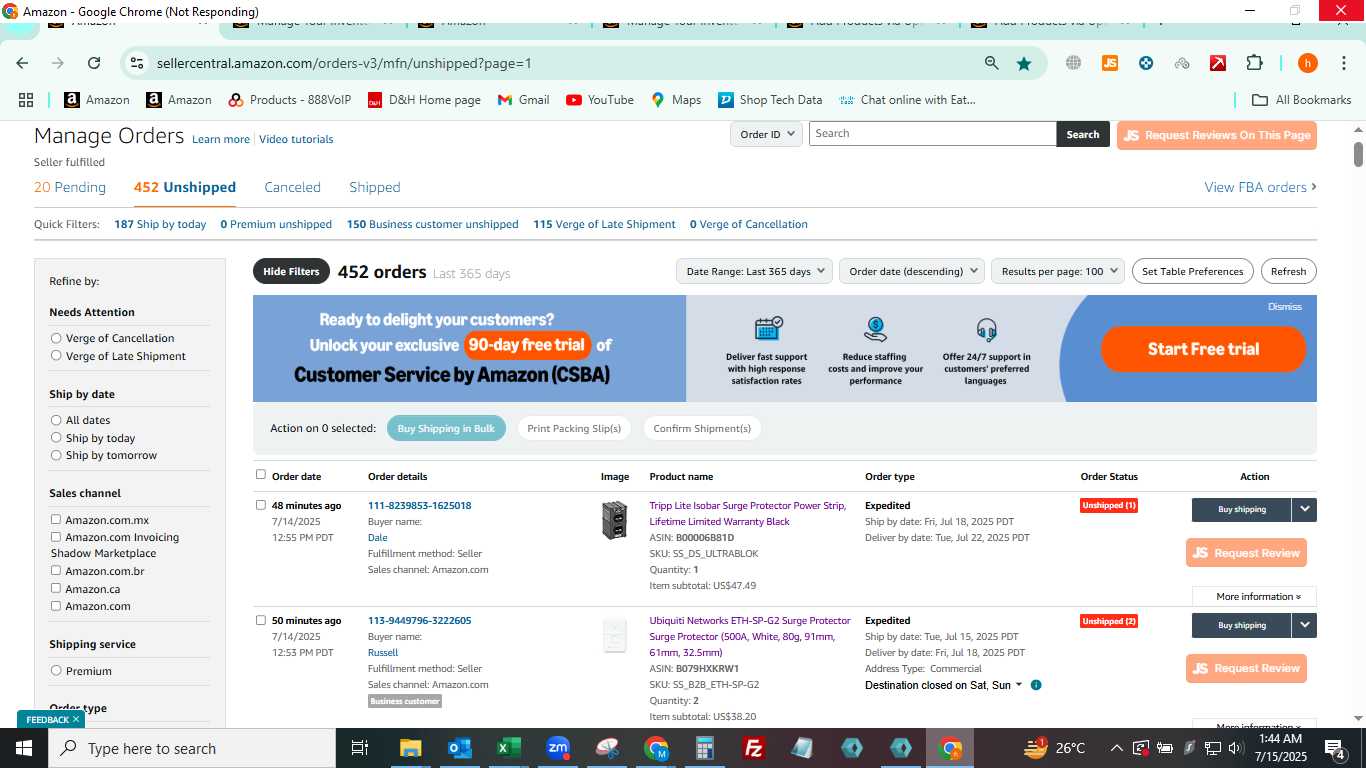Reload the page with the refresh icon
Image resolution: width=1366 pixels, height=768 pixels.
[94, 63]
